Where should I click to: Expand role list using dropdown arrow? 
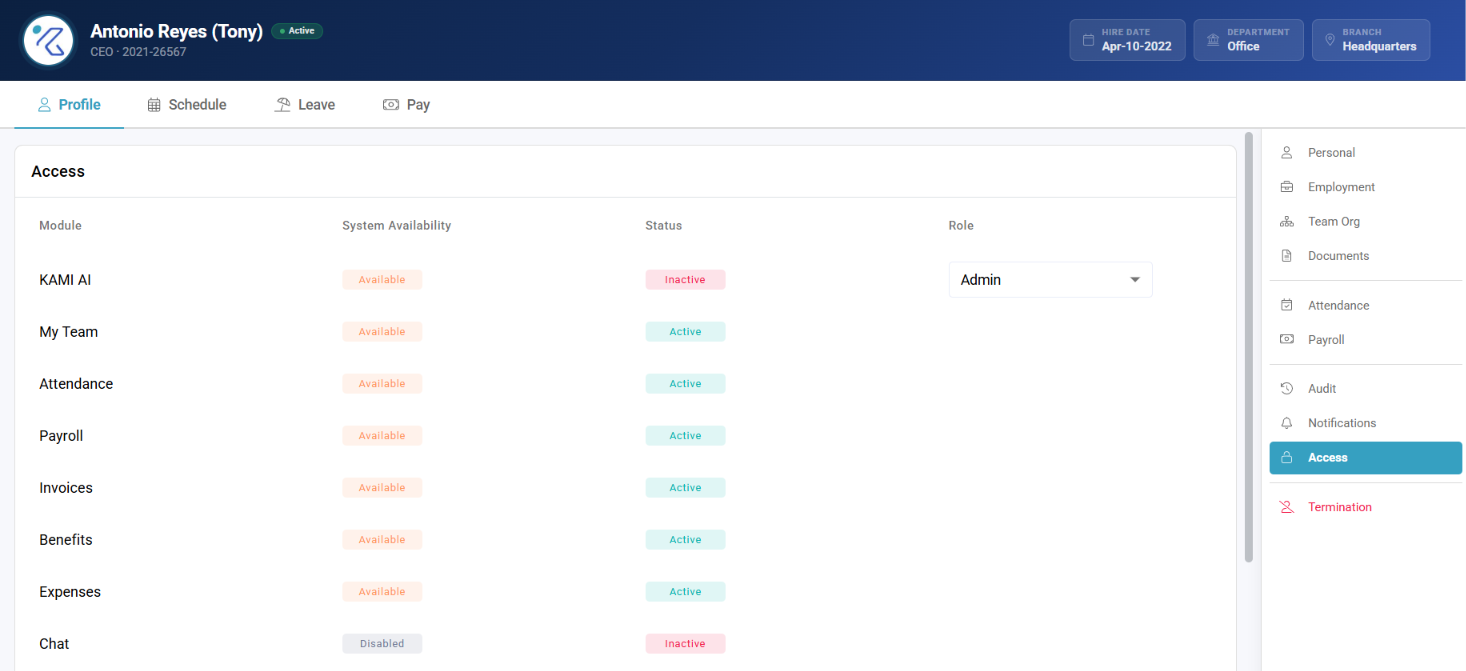[x=1135, y=280]
